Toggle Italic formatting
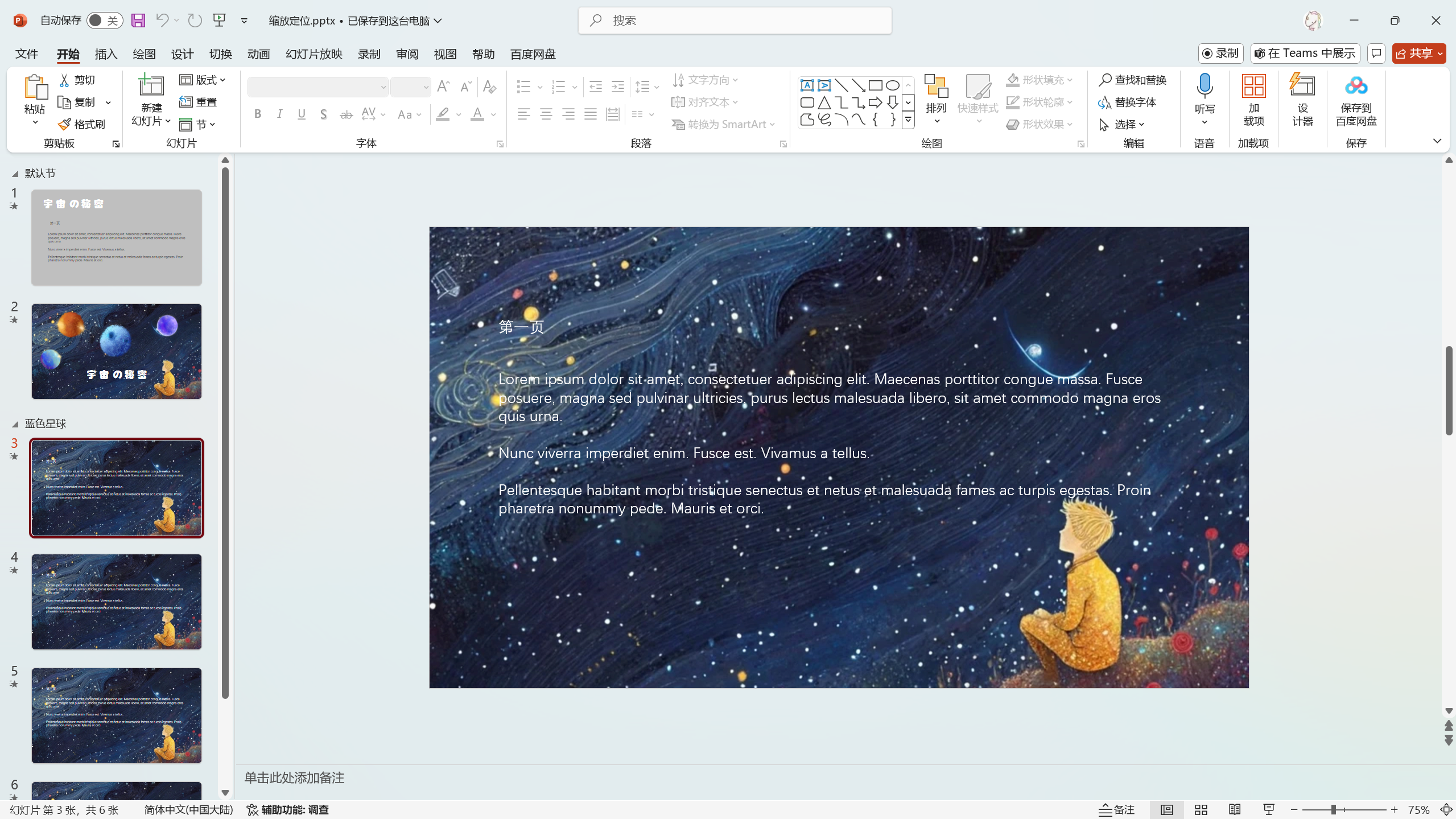This screenshot has width=1456, height=819. (x=279, y=114)
